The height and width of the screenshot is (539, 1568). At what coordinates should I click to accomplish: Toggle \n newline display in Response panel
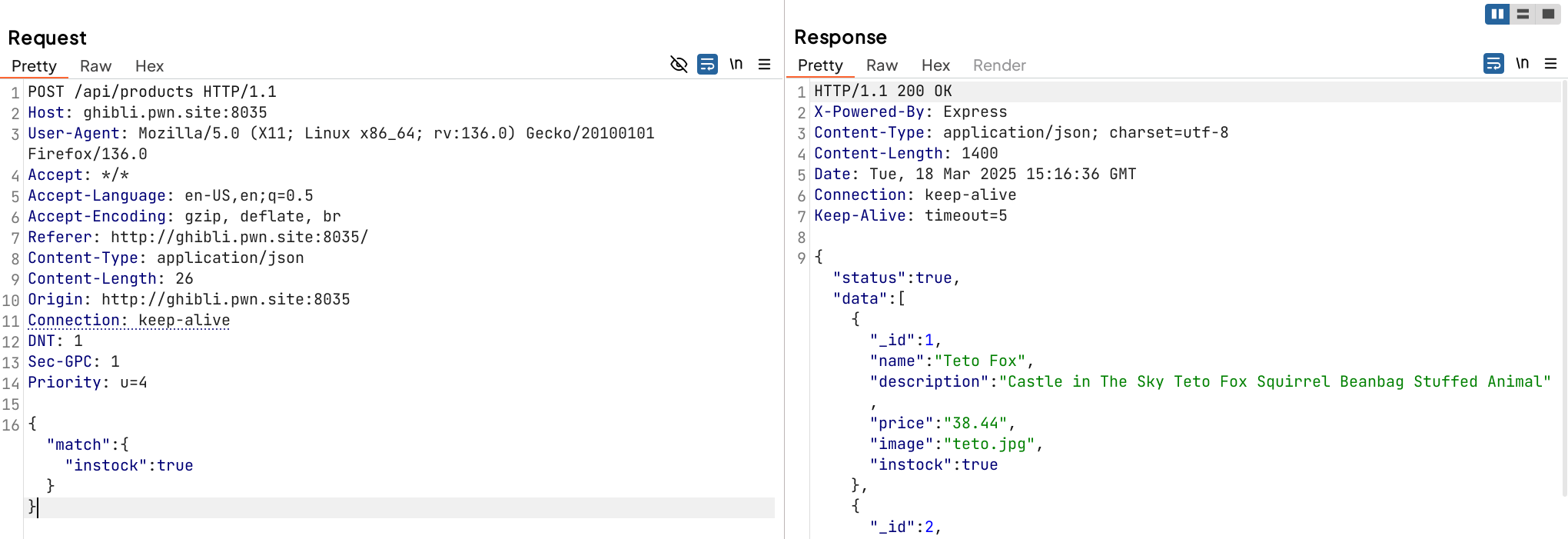(x=1523, y=63)
